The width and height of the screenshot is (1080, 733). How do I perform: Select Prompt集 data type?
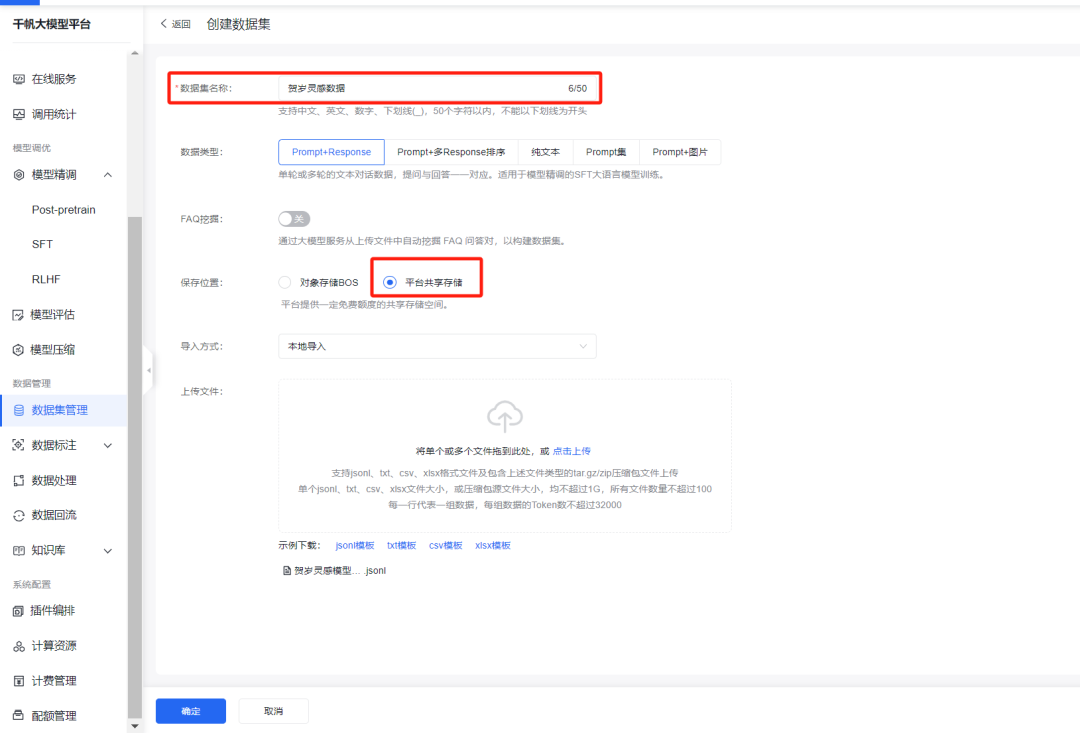[606, 152]
